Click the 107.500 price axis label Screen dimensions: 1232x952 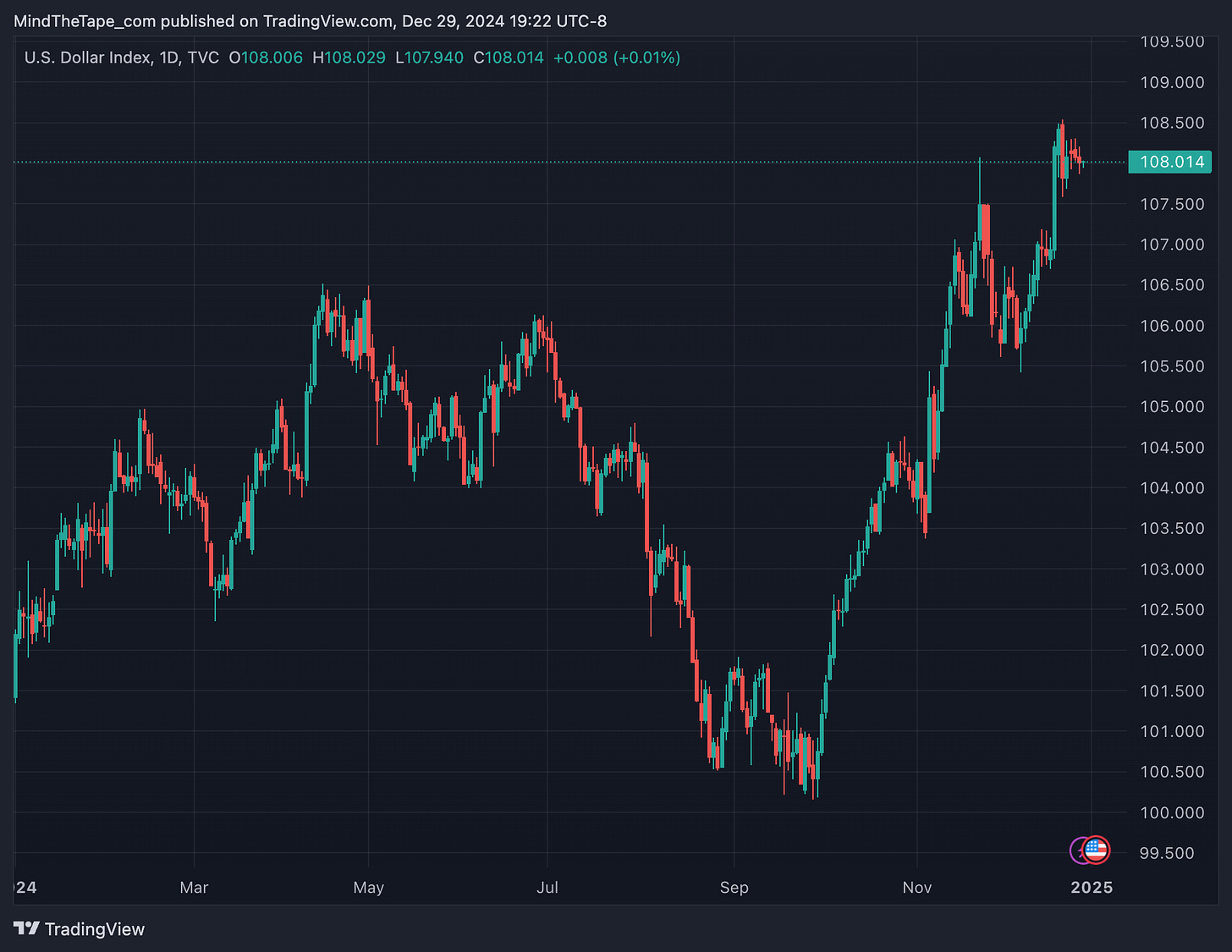pos(1172,204)
